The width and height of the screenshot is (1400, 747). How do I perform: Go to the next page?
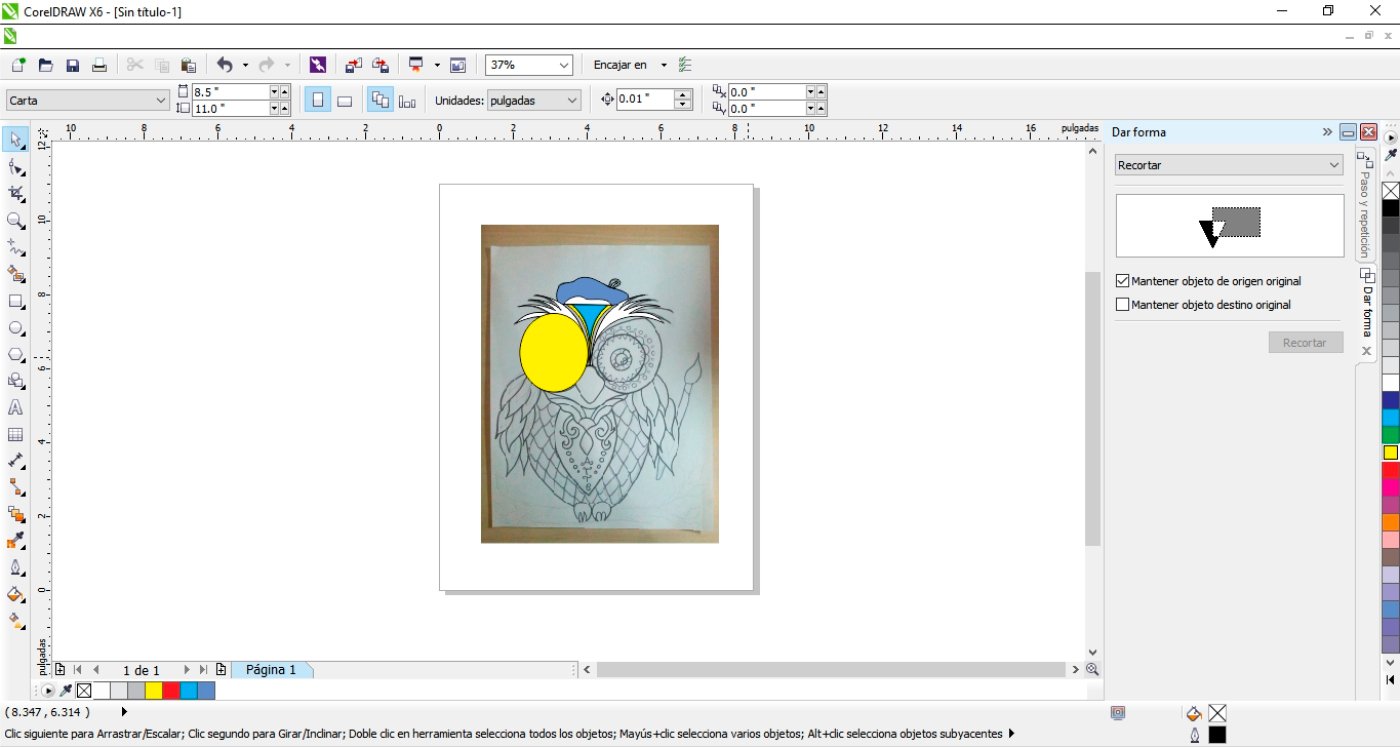186,670
